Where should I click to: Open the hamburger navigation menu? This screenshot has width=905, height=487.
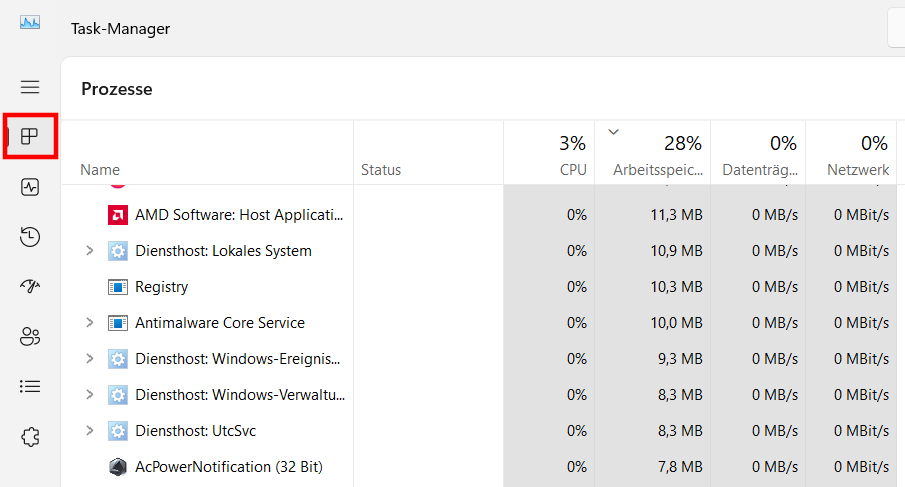point(30,87)
